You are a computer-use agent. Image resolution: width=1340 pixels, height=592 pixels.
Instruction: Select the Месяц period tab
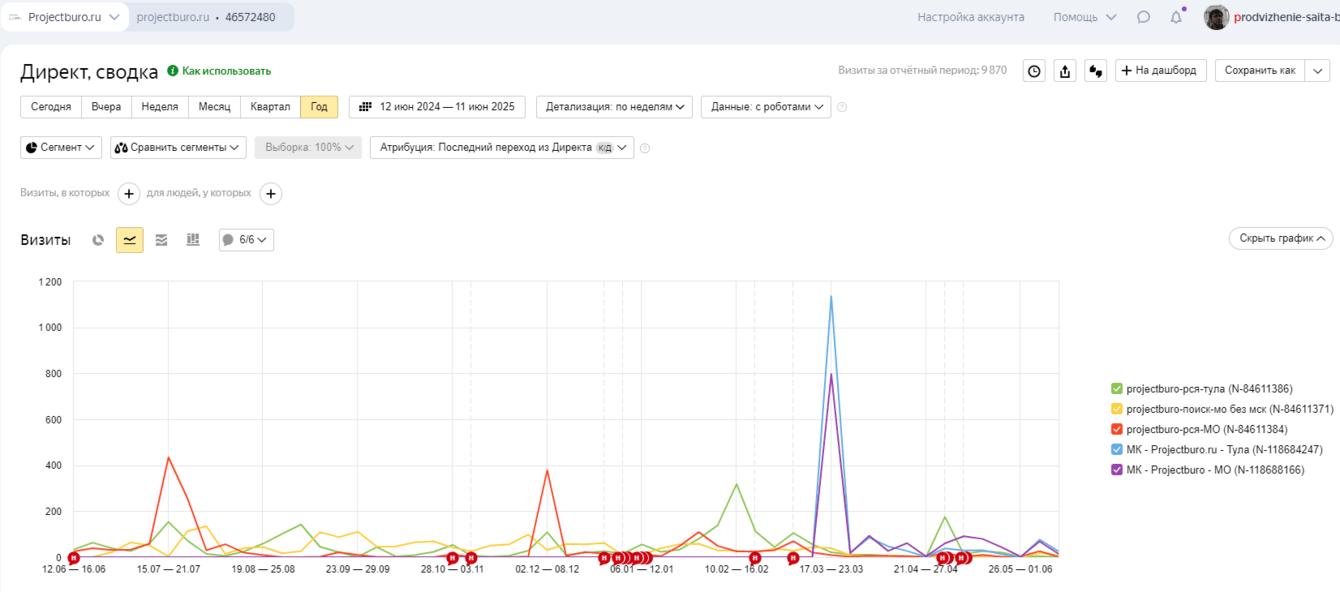pos(214,107)
